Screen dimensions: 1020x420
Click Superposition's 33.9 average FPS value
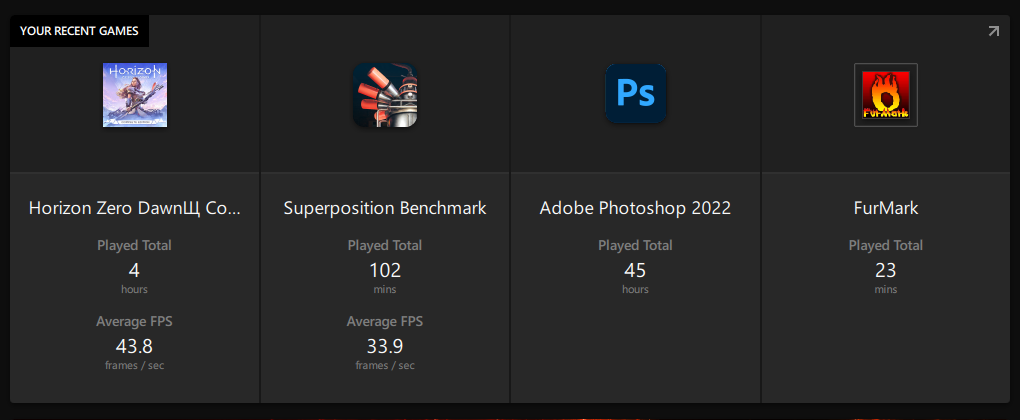pyautogui.click(x=385, y=346)
